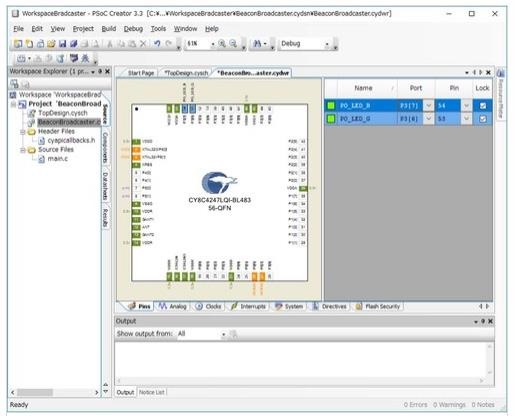Click the Cypress logo on the chip diagram
515x416 pixels.
point(219,182)
